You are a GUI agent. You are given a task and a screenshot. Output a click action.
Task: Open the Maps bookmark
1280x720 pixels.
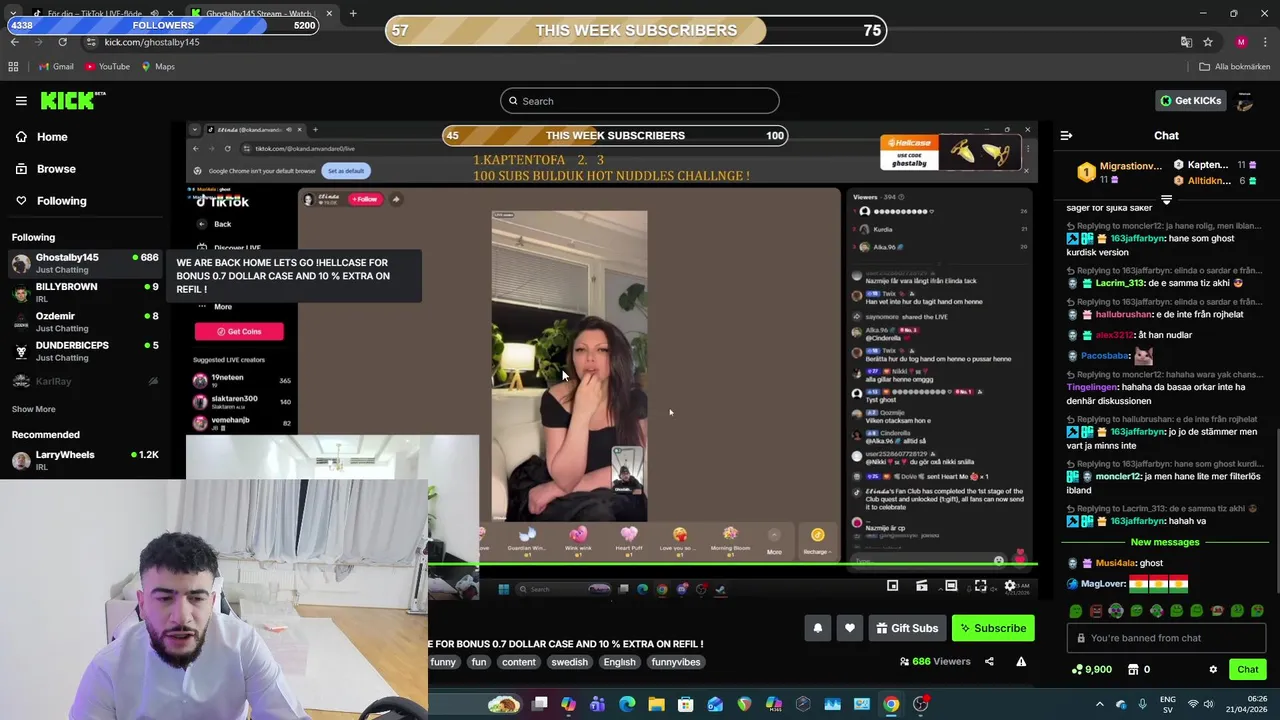(158, 67)
